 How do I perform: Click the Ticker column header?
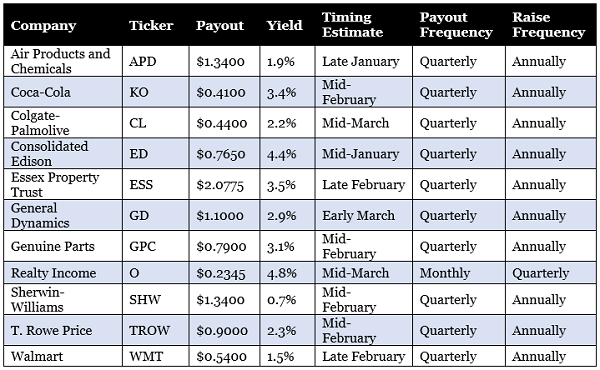(x=151, y=25)
